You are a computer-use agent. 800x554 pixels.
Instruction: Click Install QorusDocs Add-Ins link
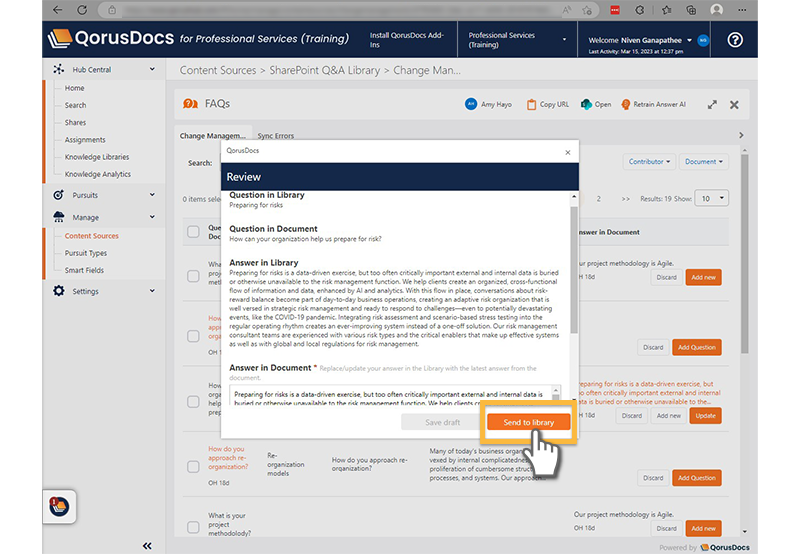click(x=407, y=40)
